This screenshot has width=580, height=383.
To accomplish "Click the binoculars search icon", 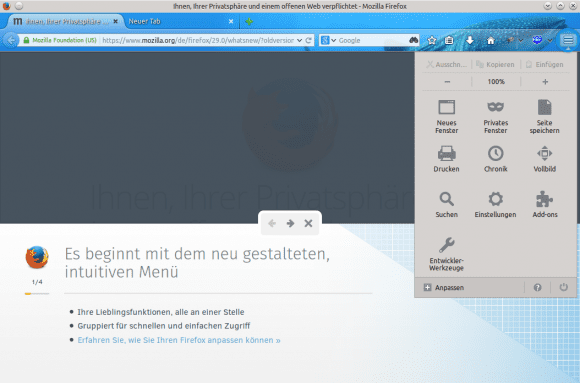I will click(414, 40).
